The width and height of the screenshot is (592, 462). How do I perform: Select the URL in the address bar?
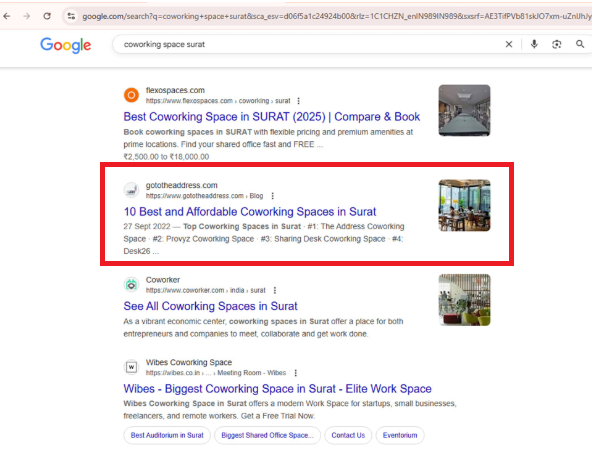(x=337, y=16)
